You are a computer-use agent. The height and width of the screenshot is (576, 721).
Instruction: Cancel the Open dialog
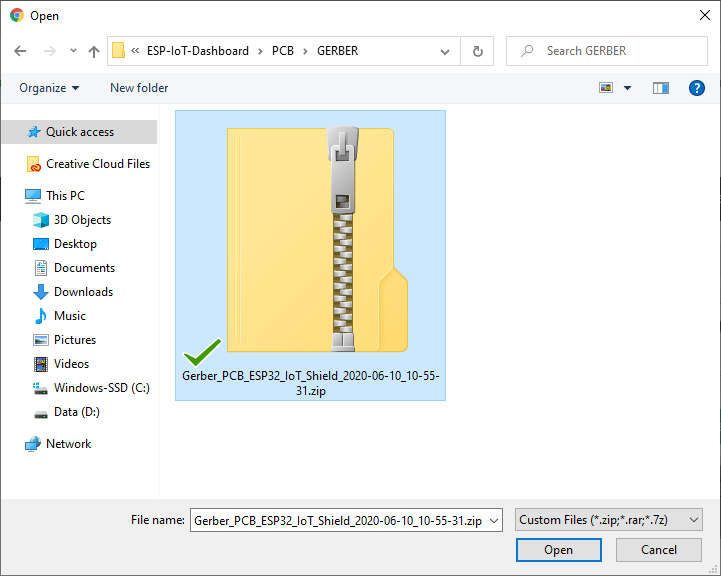(x=658, y=550)
